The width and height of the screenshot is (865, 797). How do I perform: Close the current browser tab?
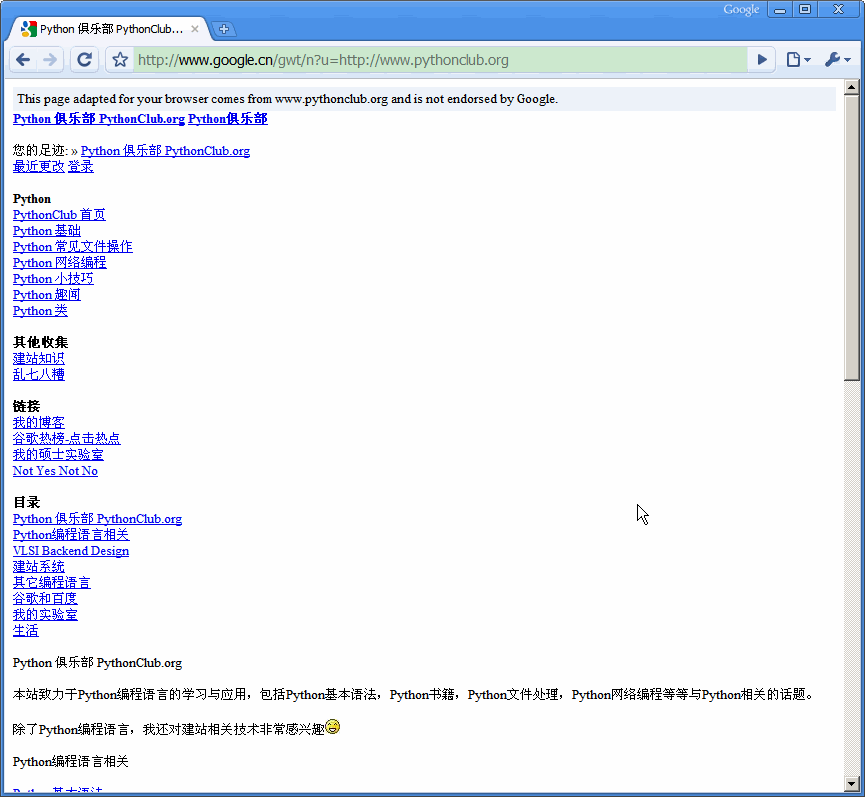pyautogui.click(x=196, y=29)
